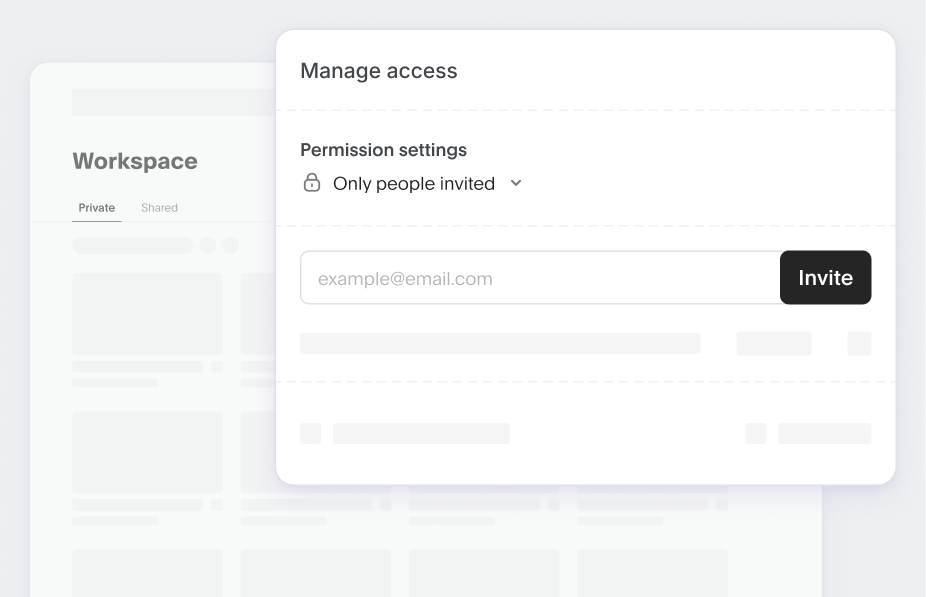Select the small icon right of the invited member row
The height and width of the screenshot is (597, 926).
(859, 343)
